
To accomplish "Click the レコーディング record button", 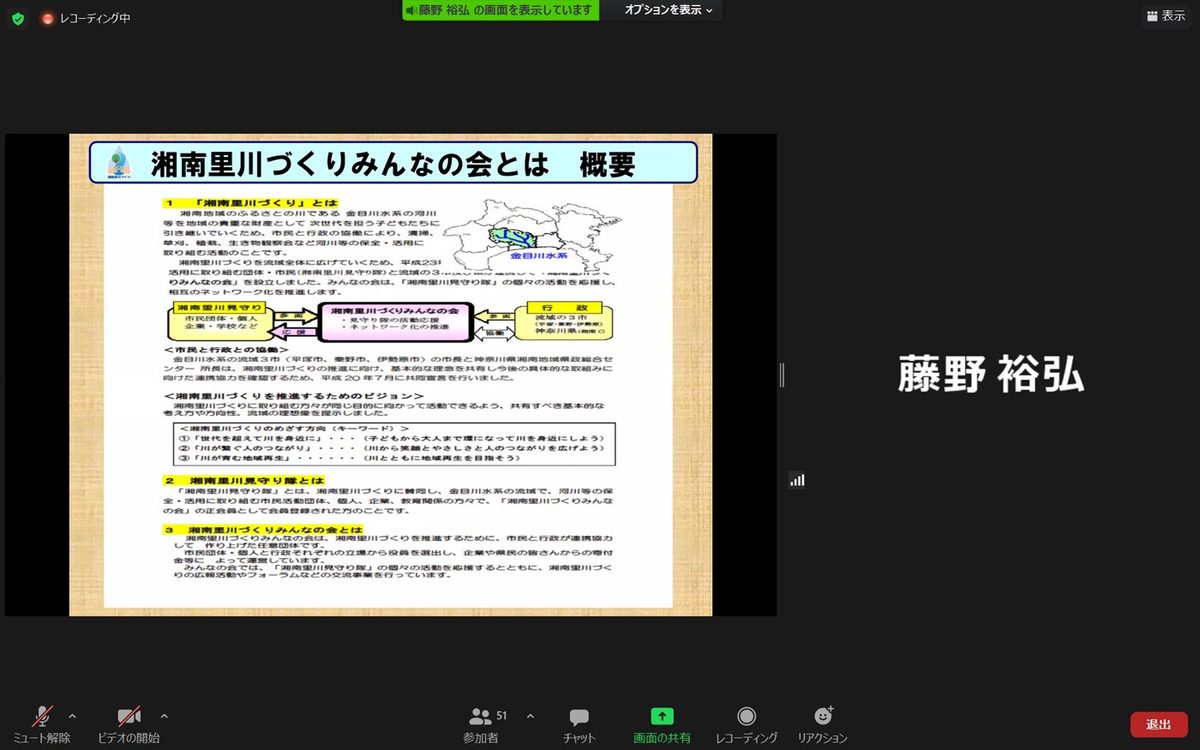I will (x=746, y=724).
